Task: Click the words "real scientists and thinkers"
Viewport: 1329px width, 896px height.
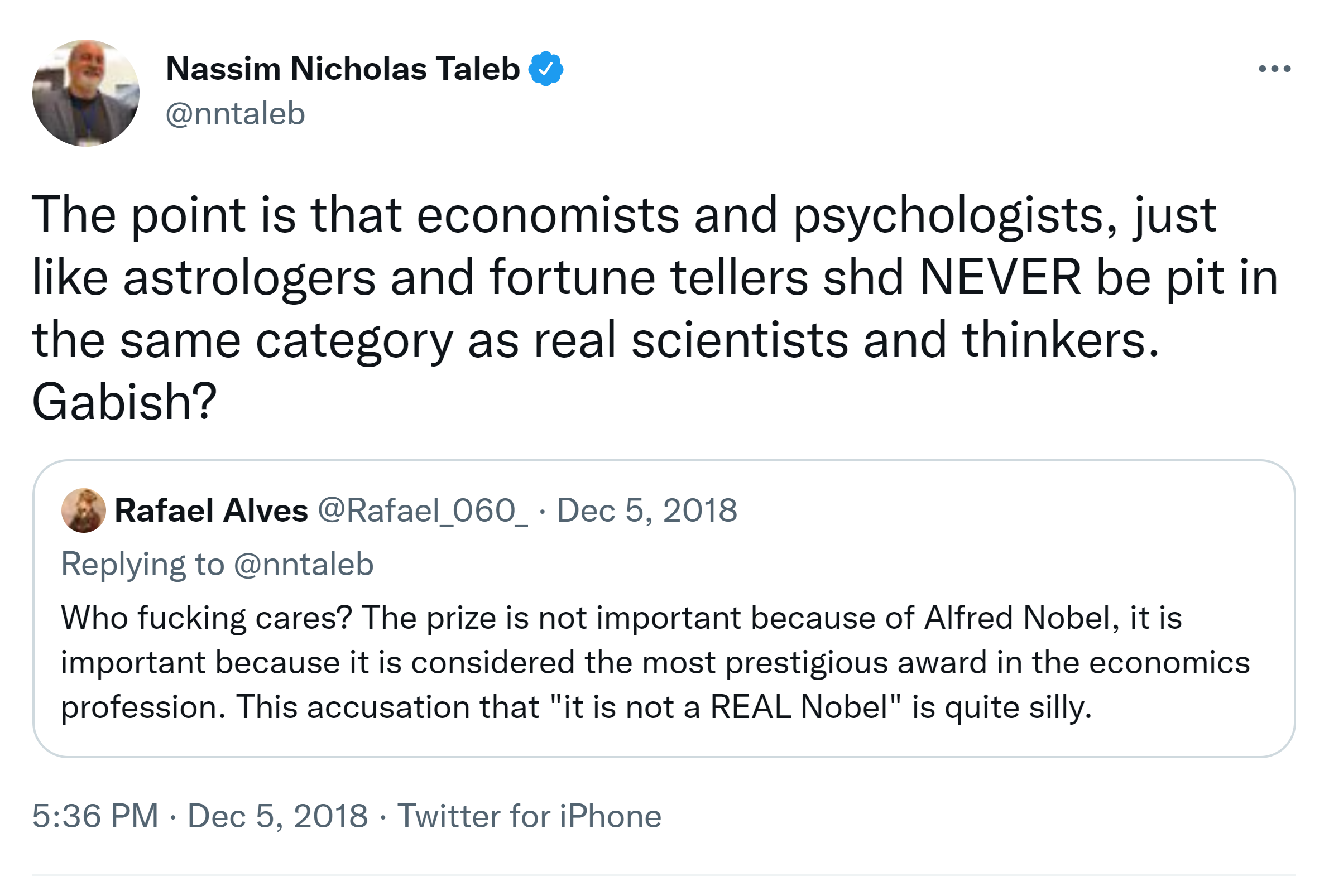Action: [846, 340]
